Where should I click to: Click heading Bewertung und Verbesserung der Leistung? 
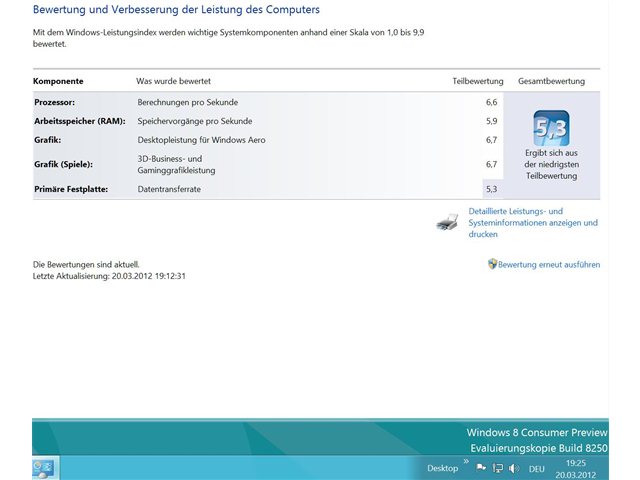pyautogui.click(x=176, y=9)
